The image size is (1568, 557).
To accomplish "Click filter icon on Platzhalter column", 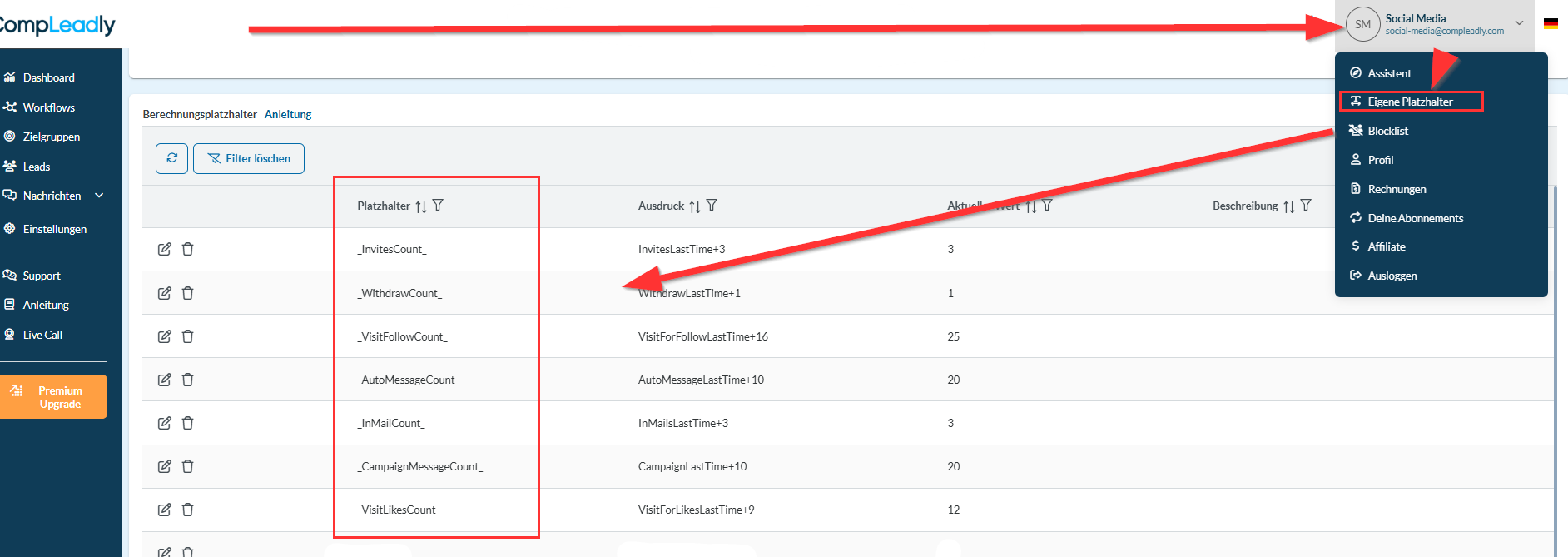I will tap(438, 206).
